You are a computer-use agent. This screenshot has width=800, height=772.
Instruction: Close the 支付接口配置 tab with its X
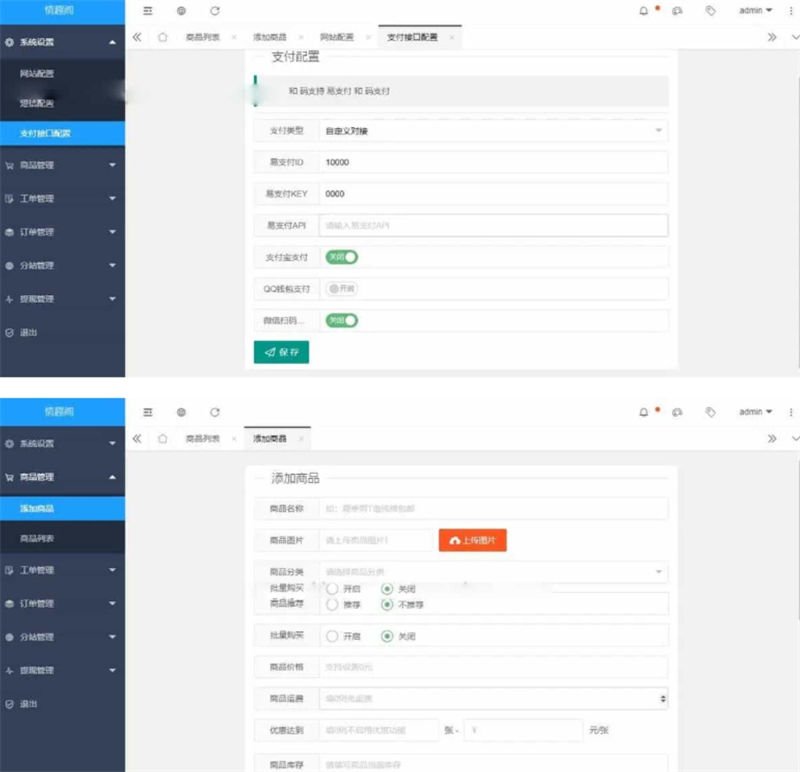(452, 37)
